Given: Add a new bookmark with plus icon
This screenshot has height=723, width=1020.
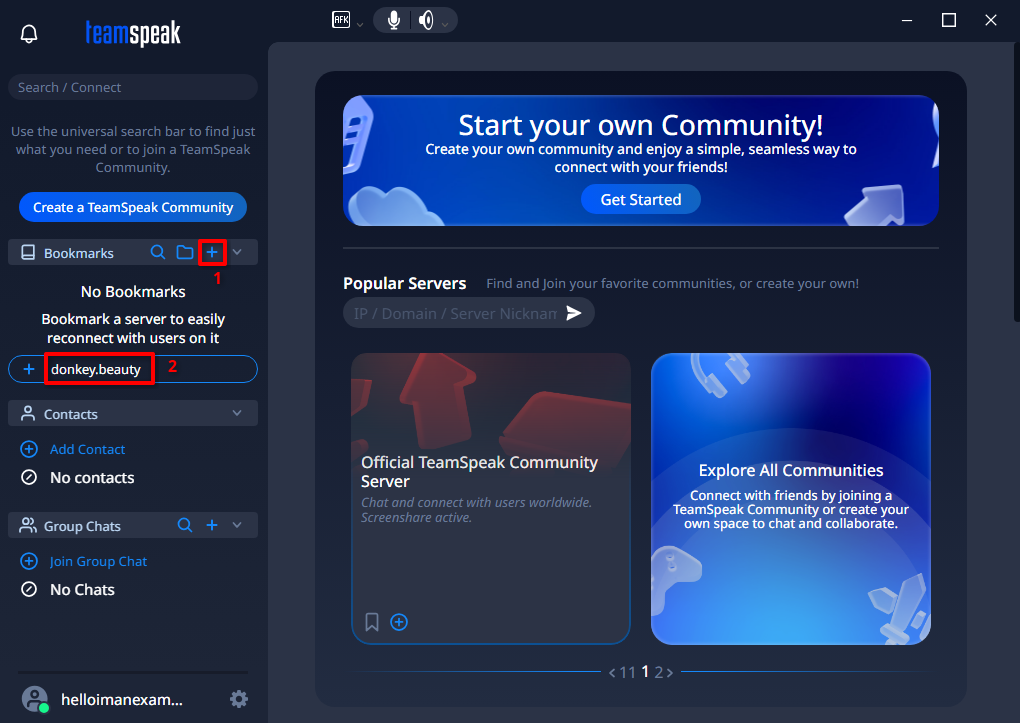Looking at the screenshot, I should coord(212,252).
